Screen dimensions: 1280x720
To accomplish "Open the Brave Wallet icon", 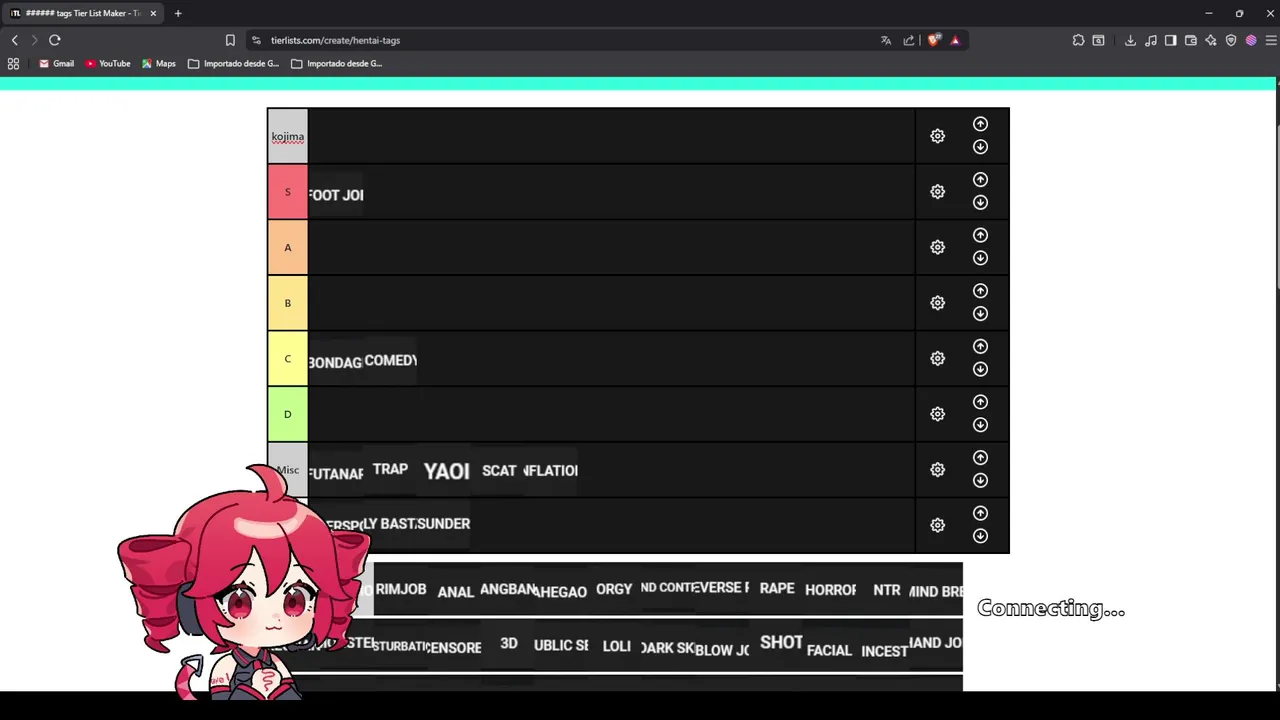I will click(1190, 40).
